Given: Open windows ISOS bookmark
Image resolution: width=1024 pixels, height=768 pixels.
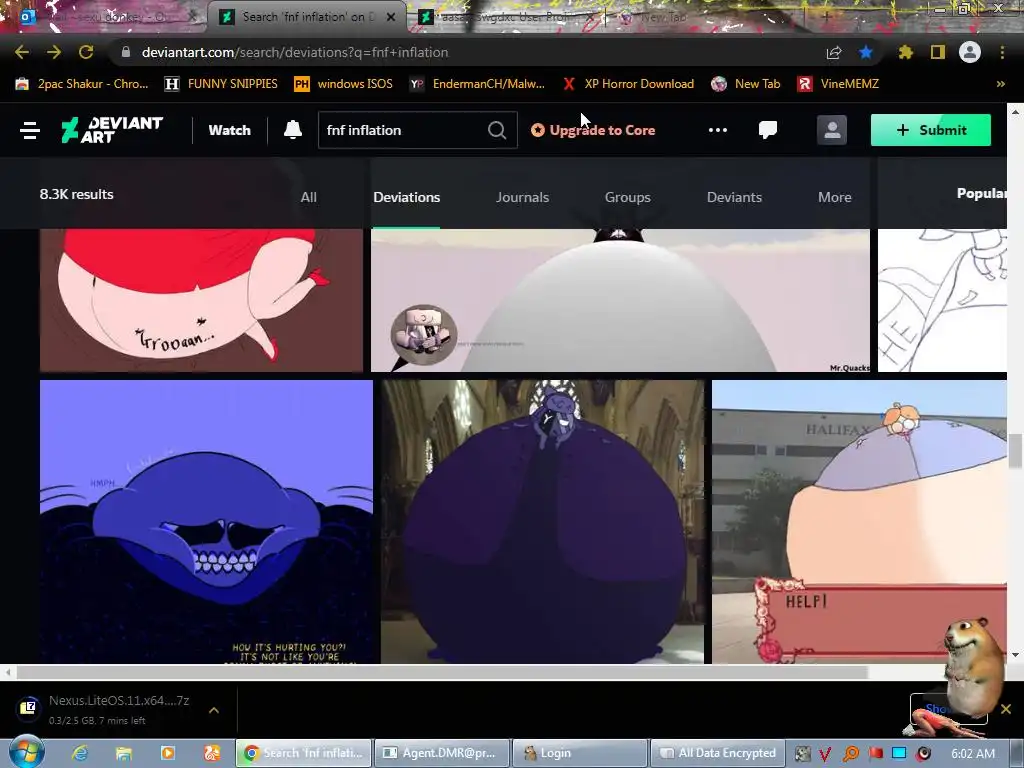Looking at the screenshot, I should coord(344,84).
